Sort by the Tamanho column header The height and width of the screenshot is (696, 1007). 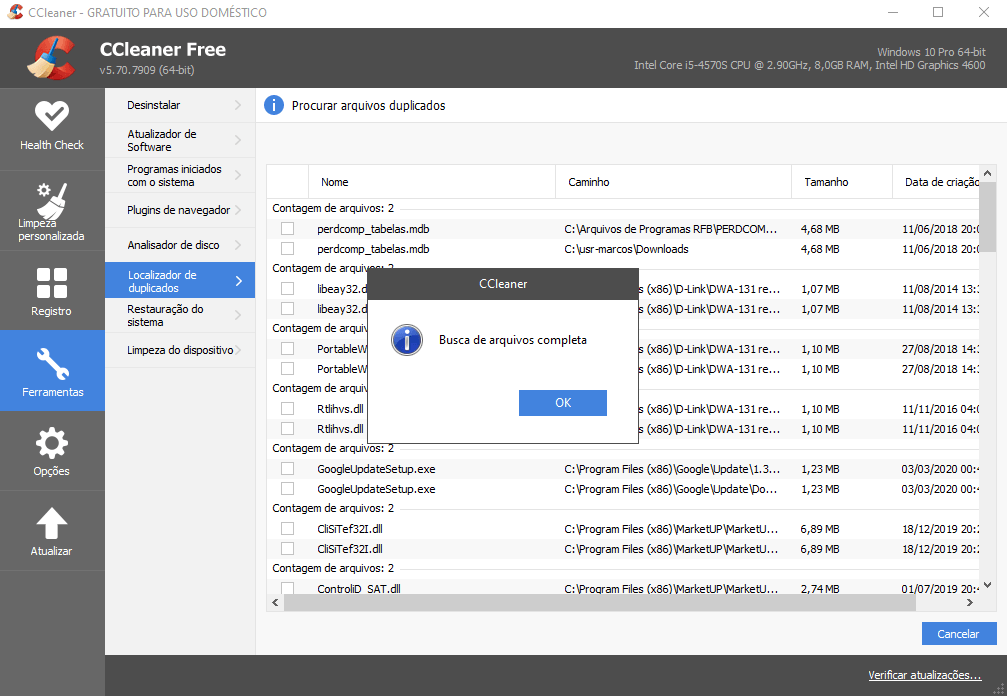(x=841, y=182)
